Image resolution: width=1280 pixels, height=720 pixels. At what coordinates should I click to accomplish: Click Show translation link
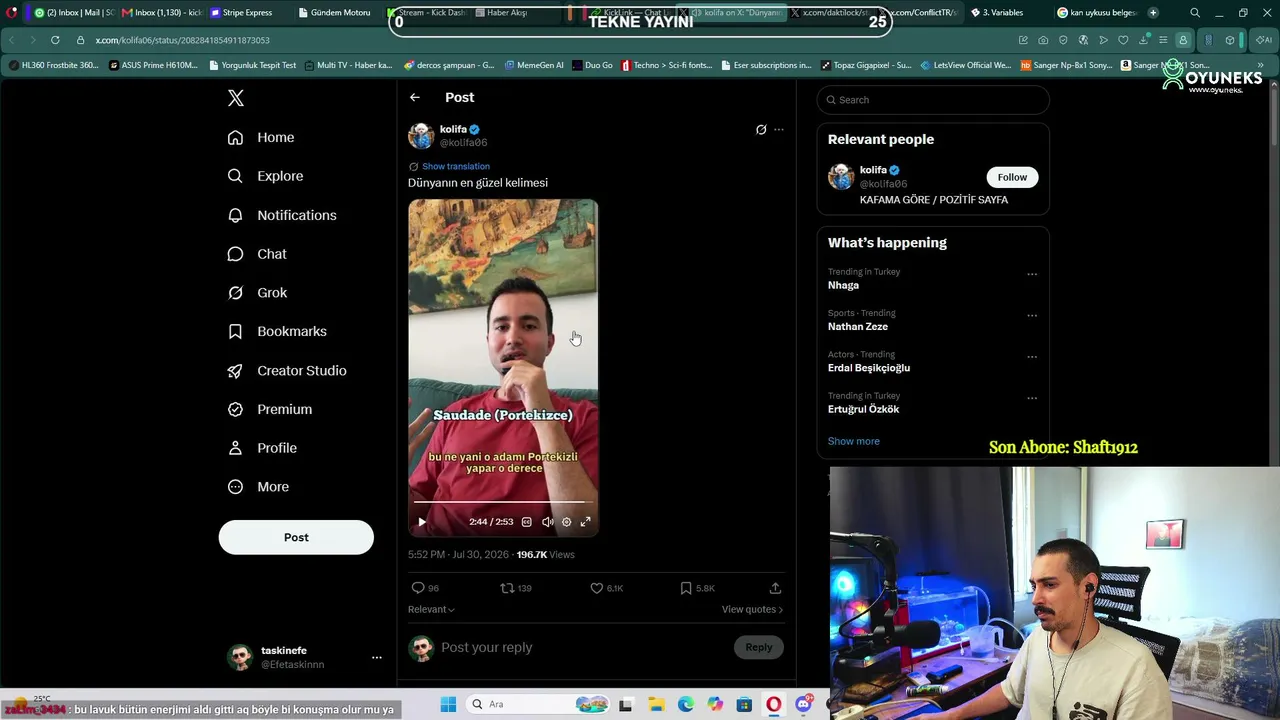tap(456, 166)
